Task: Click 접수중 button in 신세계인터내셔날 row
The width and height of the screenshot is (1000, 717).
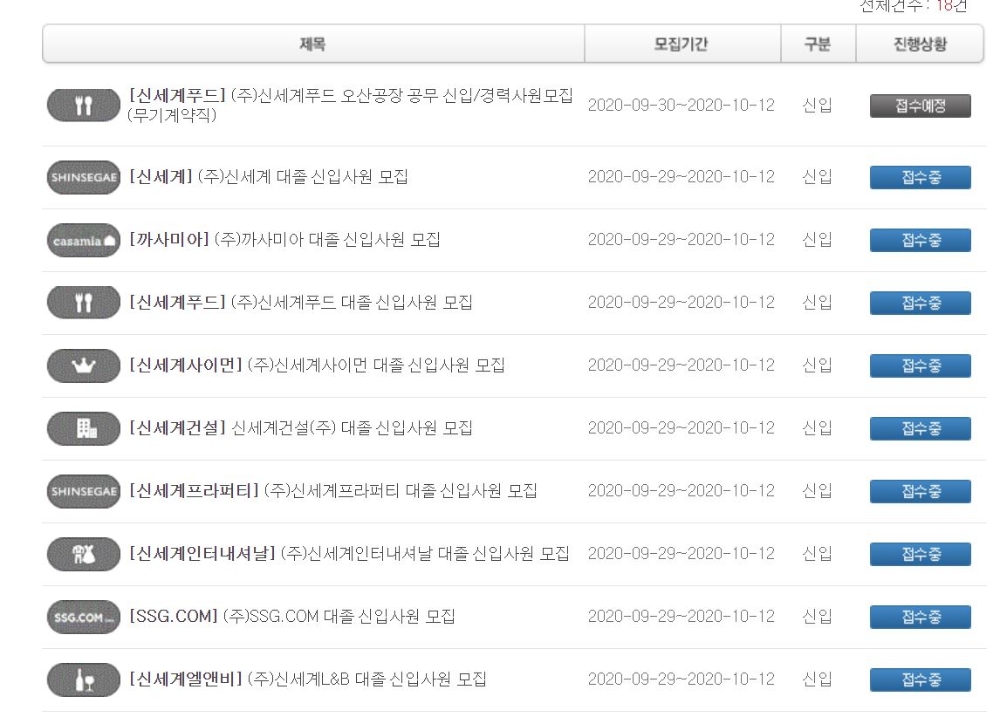Action: [x=920, y=554]
